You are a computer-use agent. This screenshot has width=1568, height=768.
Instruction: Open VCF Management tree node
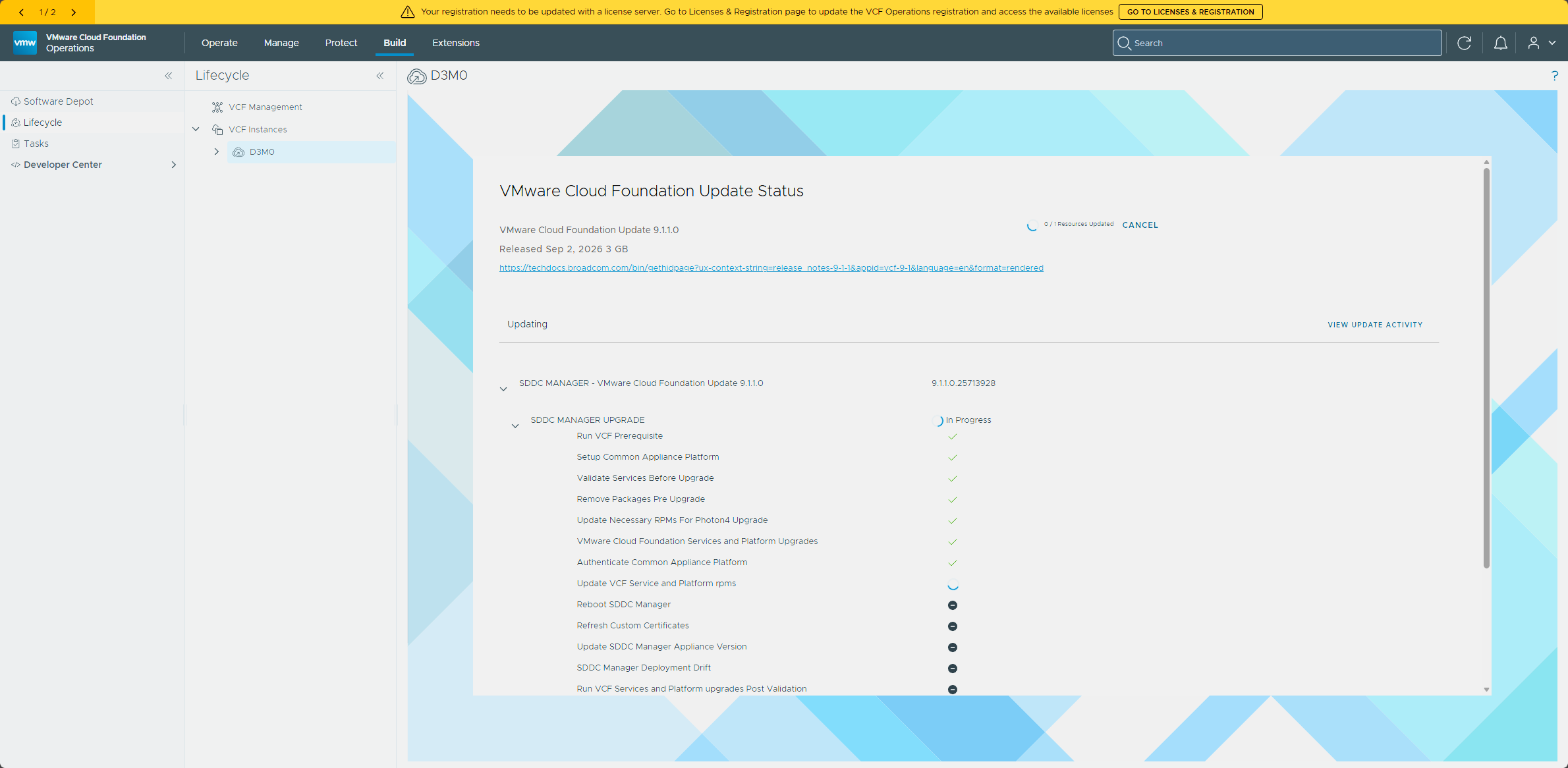(266, 107)
